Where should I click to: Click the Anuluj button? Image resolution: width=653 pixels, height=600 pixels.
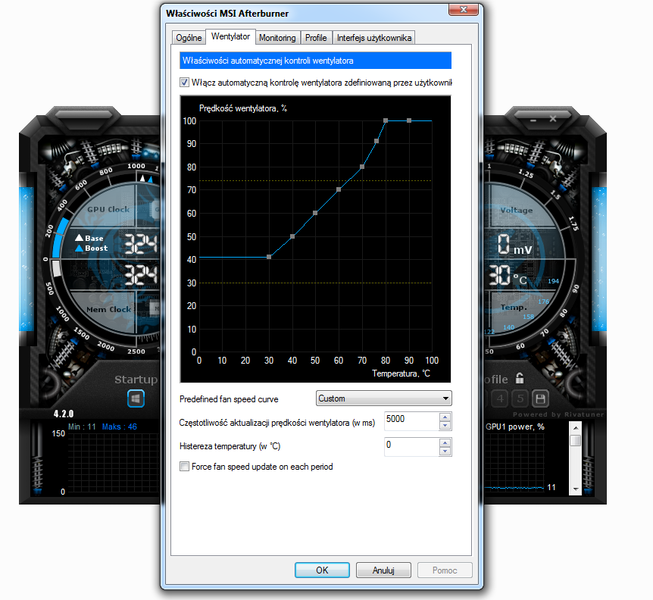click(x=384, y=570)
